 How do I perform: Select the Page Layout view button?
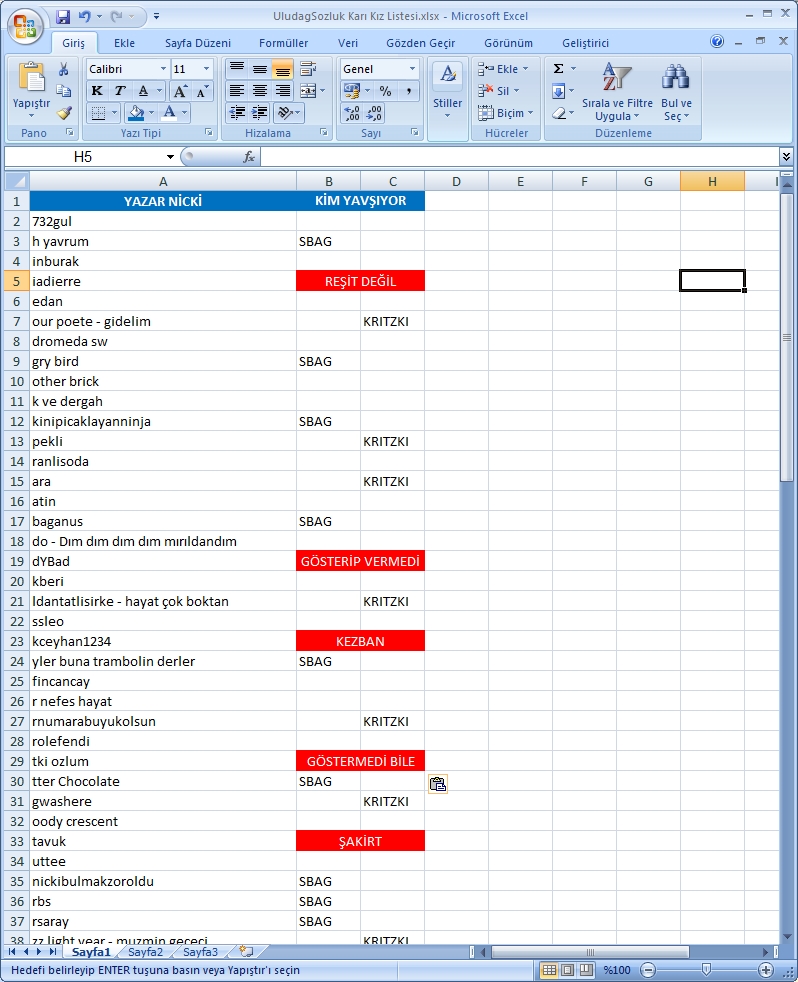click(567, 970)
